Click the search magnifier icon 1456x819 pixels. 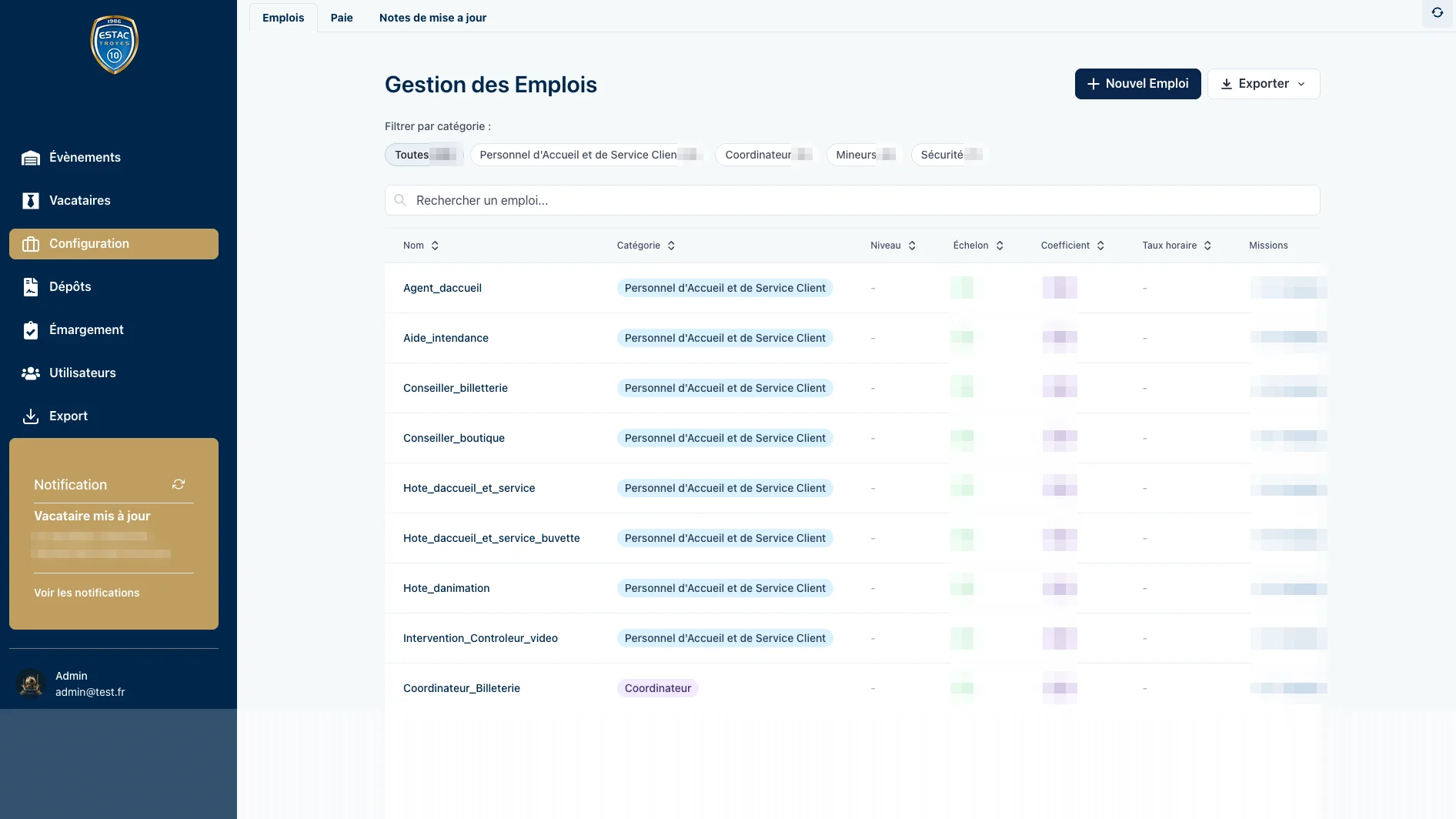click(x=400, y=200)
